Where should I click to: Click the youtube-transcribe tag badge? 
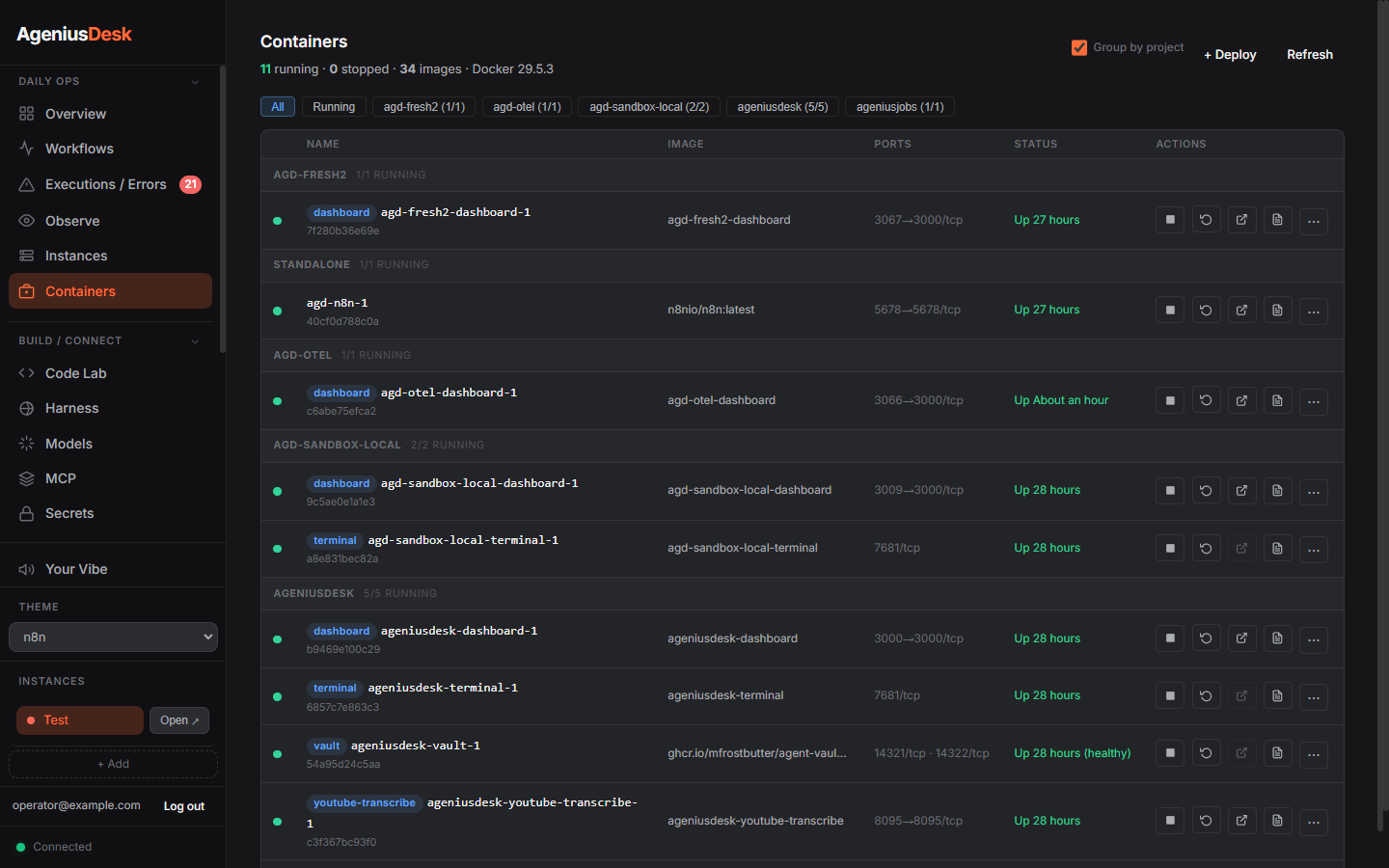coord(365,803)
